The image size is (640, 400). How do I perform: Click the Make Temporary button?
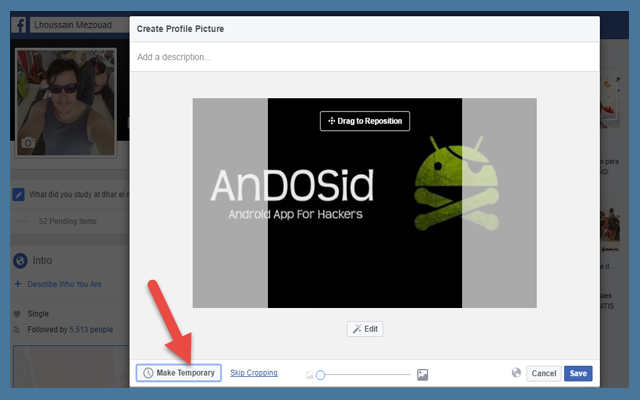click(179, 373)
